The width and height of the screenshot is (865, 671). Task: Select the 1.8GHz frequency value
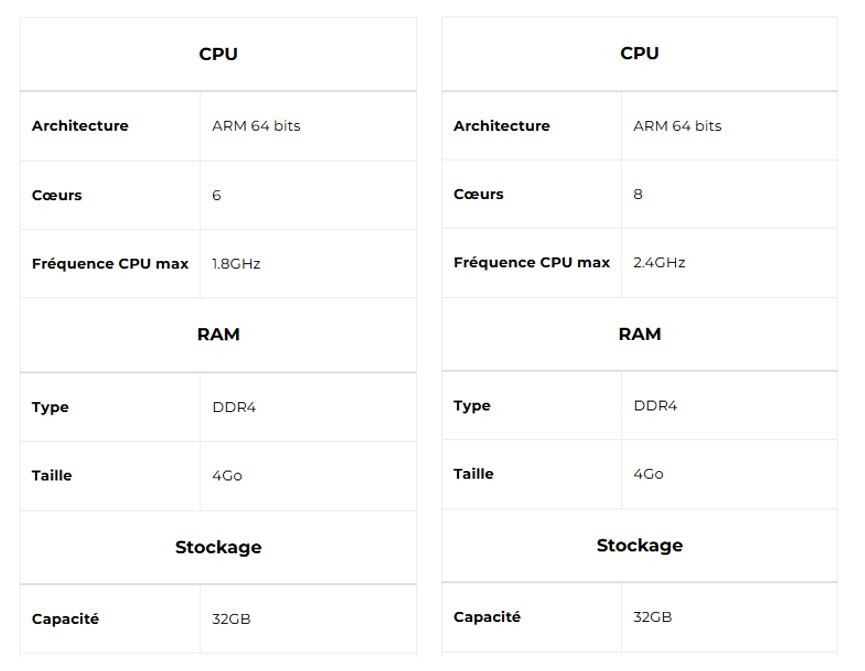point(236,264)
